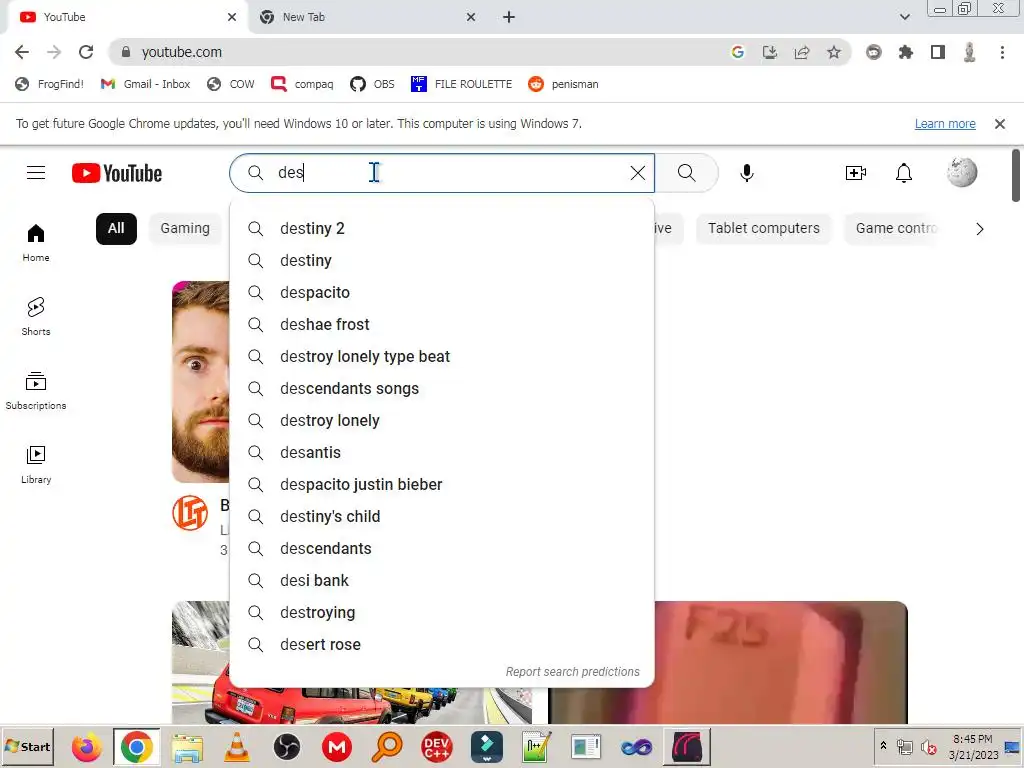Launch Firefox from taskbar
This screenshot has height=768, width=1024.
[87, 747]
